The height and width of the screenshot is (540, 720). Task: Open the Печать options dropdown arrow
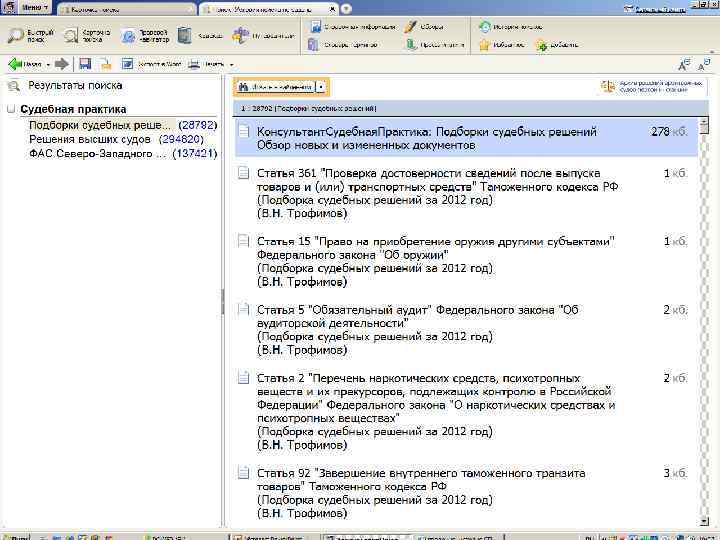[231, 65]
